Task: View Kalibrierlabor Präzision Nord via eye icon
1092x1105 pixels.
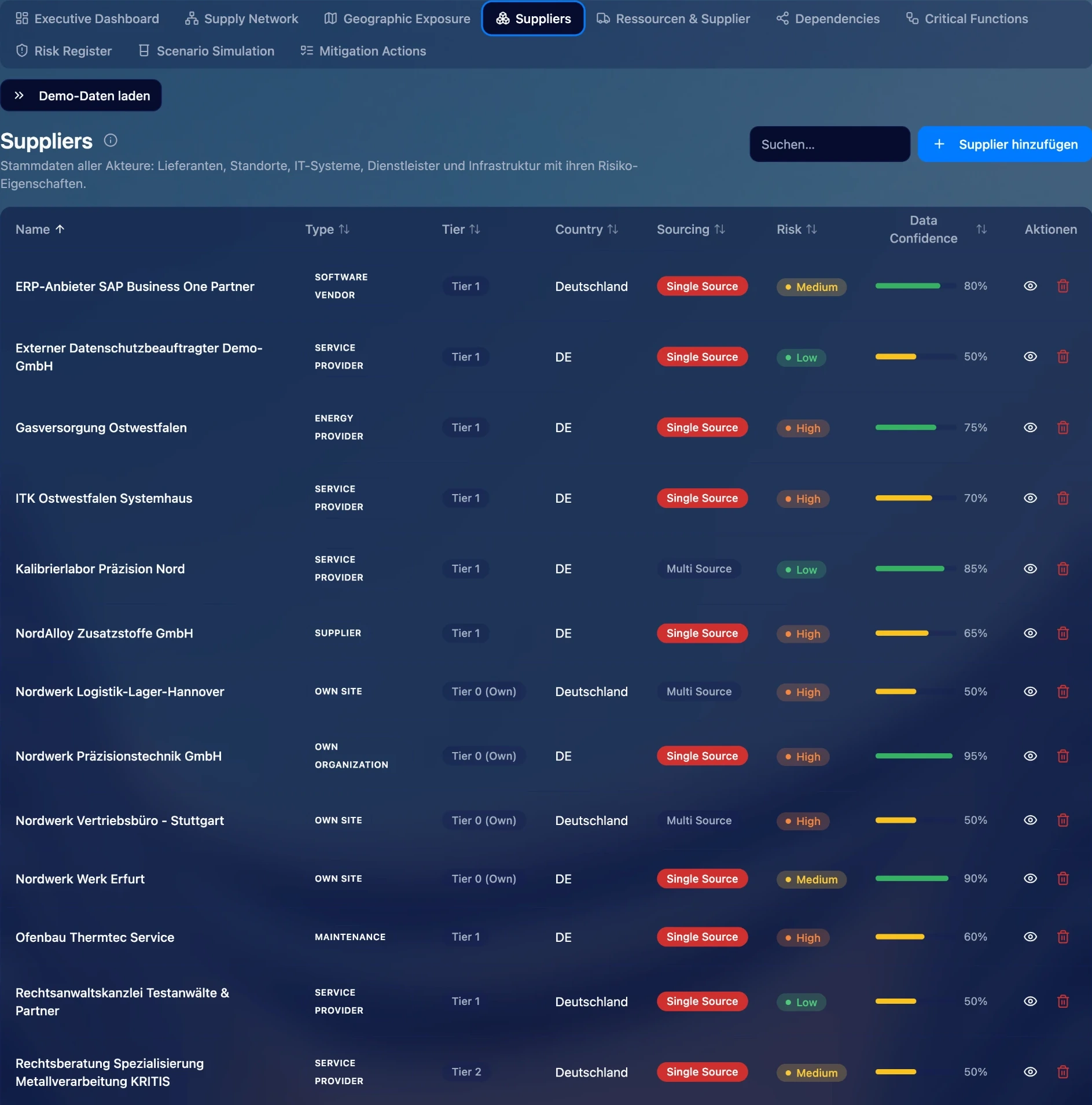Action: coord(1030,569)
